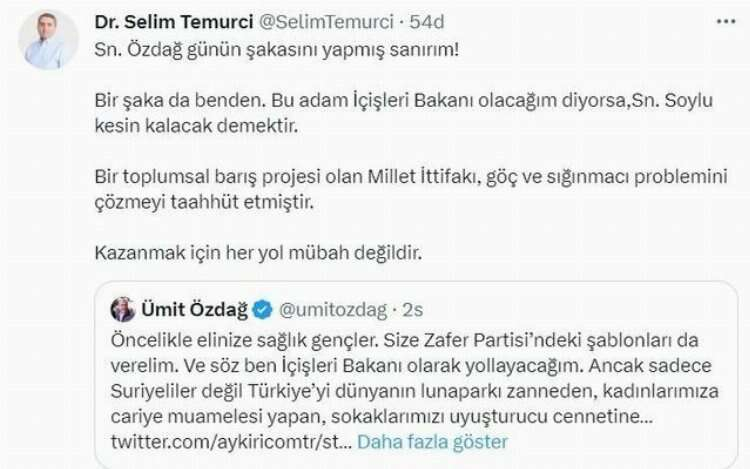Expand quoted tweet with 'Daha fazla göster'

click(432, 441)
